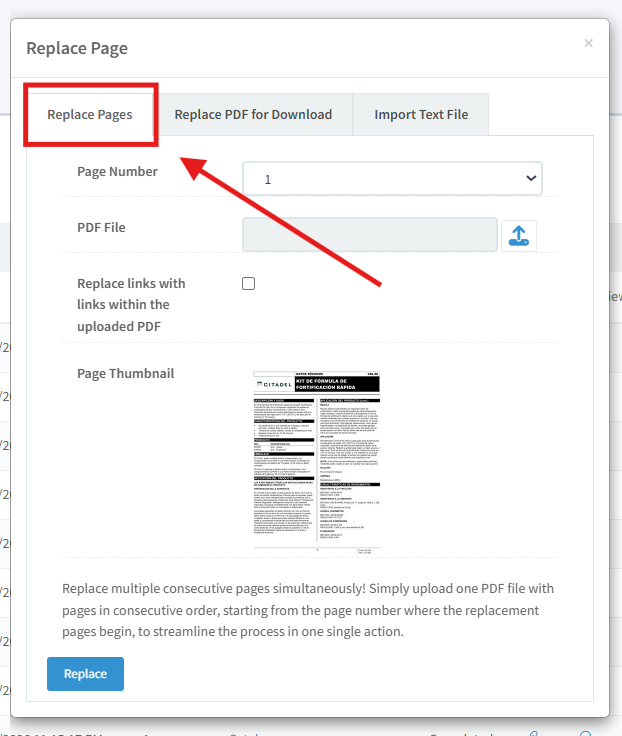The height and width of the screenshot is (736, 622).
Task: Click the PDF File path input field
Action: [369, 235]
